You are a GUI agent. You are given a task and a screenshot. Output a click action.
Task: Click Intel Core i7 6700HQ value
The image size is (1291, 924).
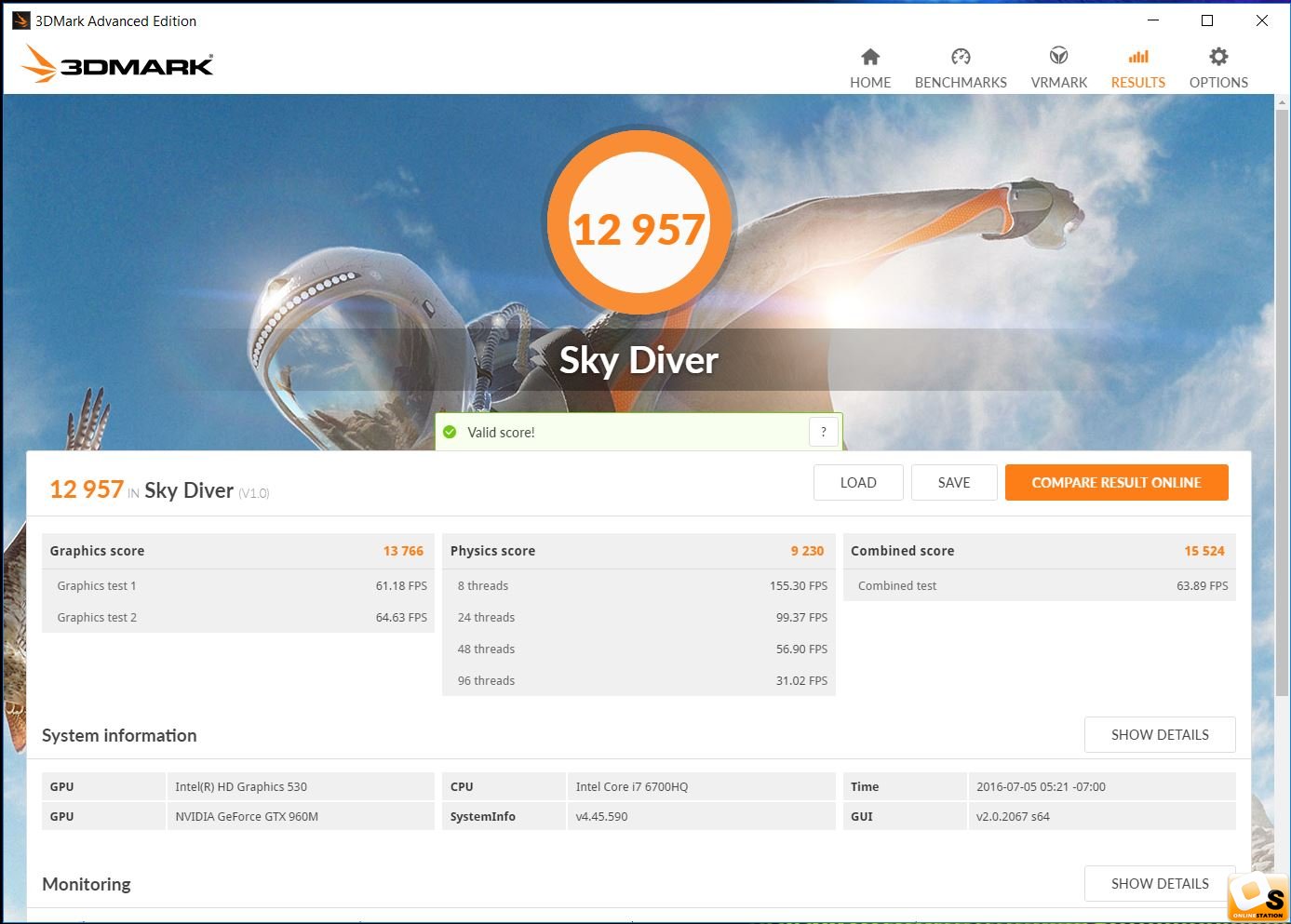632,786
